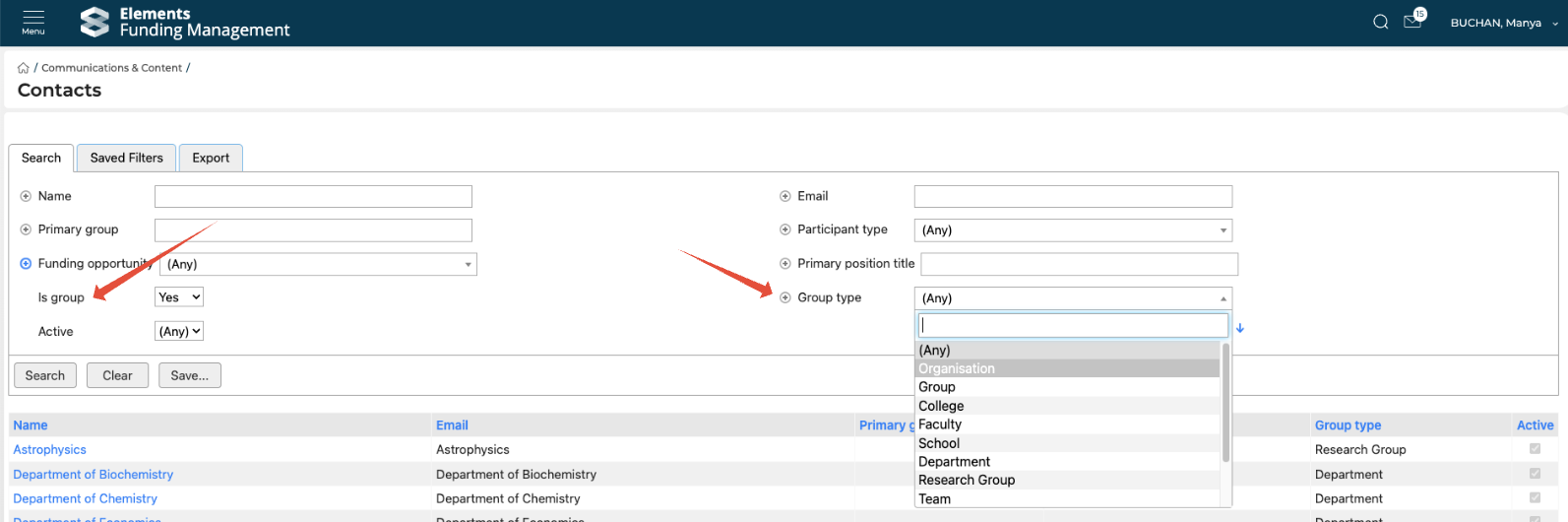This screenshot has width=1568, height=522.
Task: Click the plus icon beside Email filter
Action: (x=785, y=196)
